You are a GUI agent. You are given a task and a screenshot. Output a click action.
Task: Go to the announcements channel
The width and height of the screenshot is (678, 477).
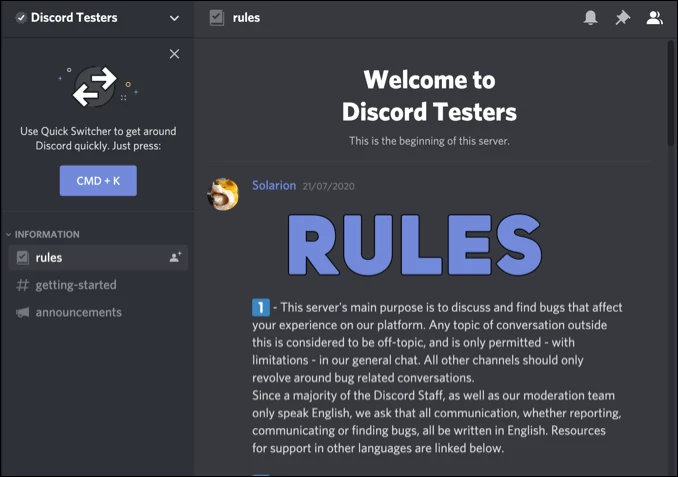[78, 312]
